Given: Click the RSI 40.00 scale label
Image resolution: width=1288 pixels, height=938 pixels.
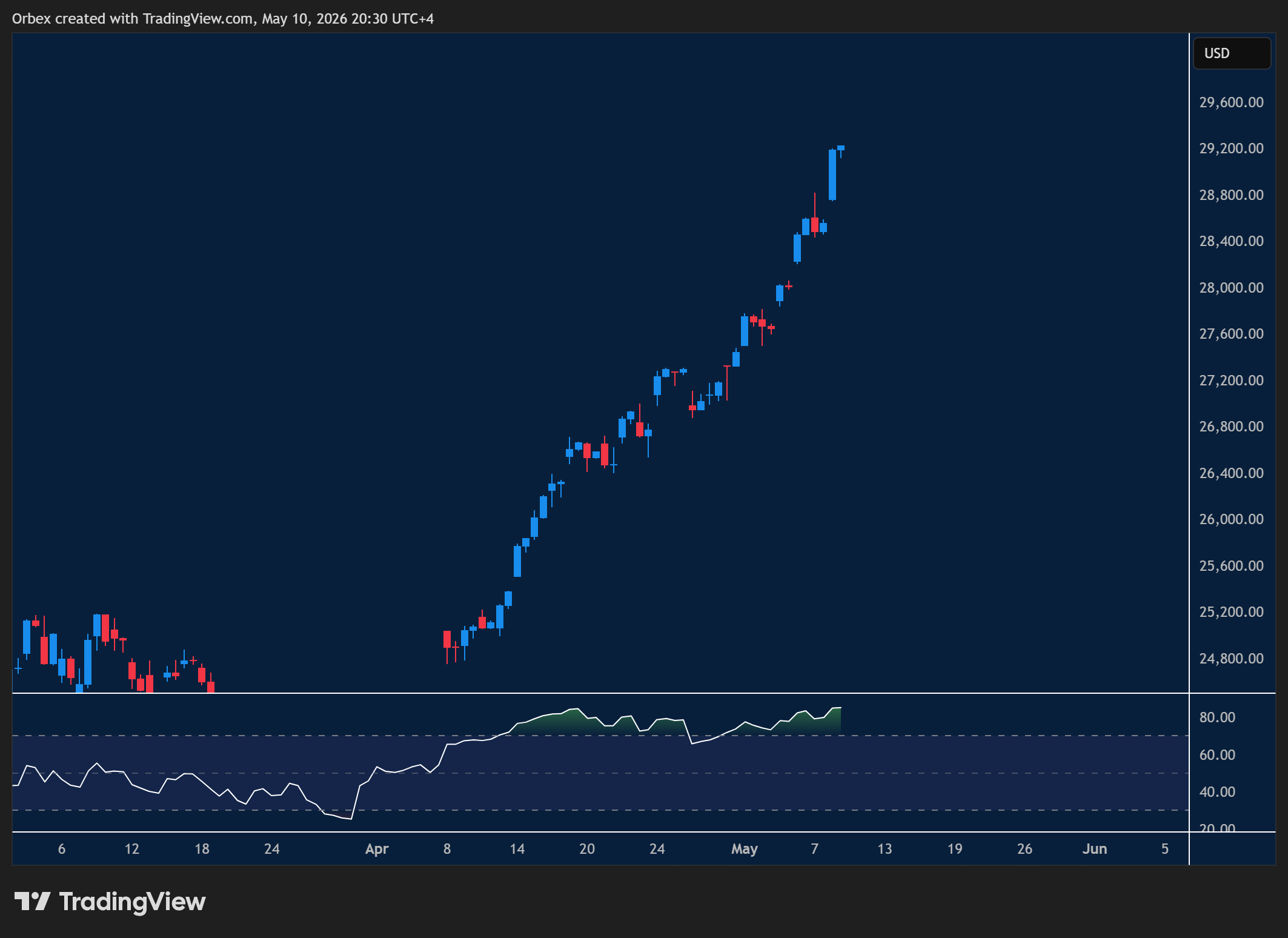Looking at the screenshot, I should 1217,792.
